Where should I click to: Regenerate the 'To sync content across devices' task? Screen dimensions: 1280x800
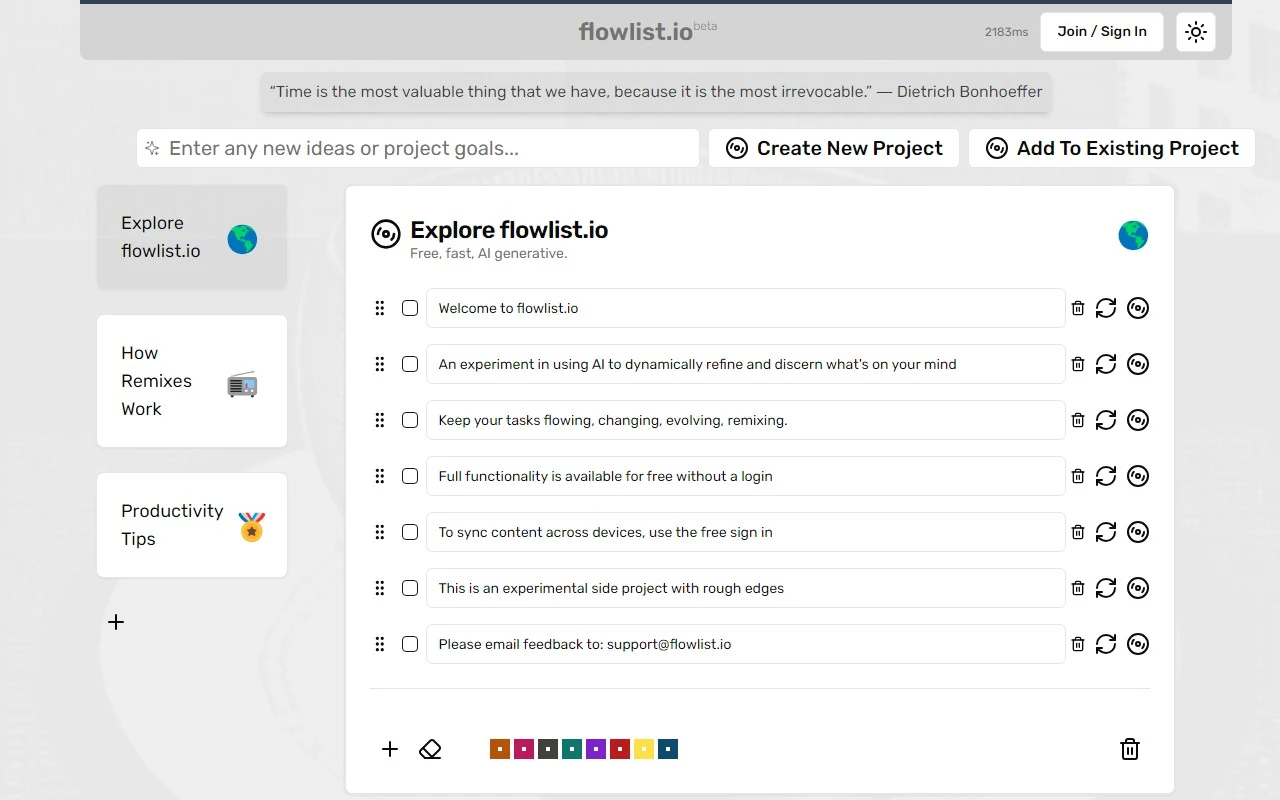tap(1106, 532)
